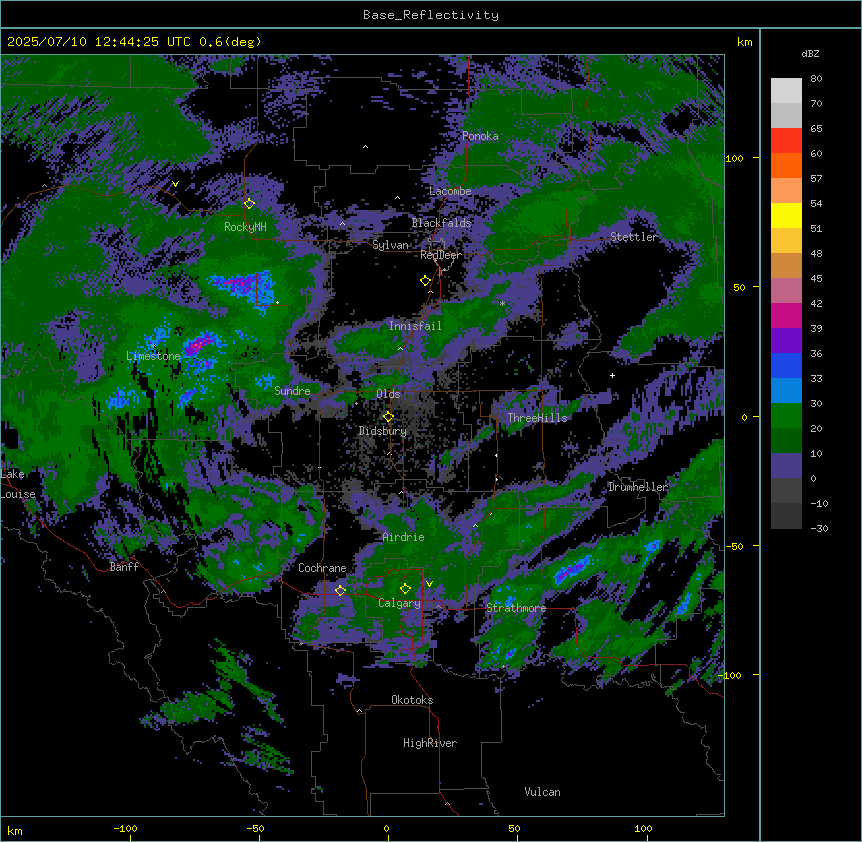Click the yellow diamond marker above RockyMH label

click(250, 203)
